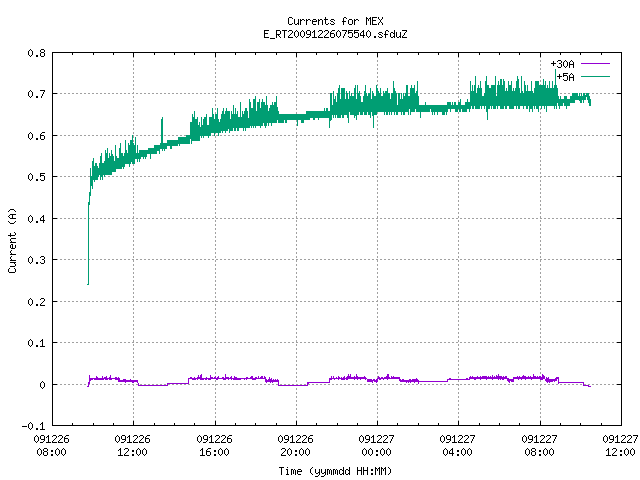Click the y-axis tick label 0.2
The height and width of the screenshot is (480, 640).
coord(36,302)
